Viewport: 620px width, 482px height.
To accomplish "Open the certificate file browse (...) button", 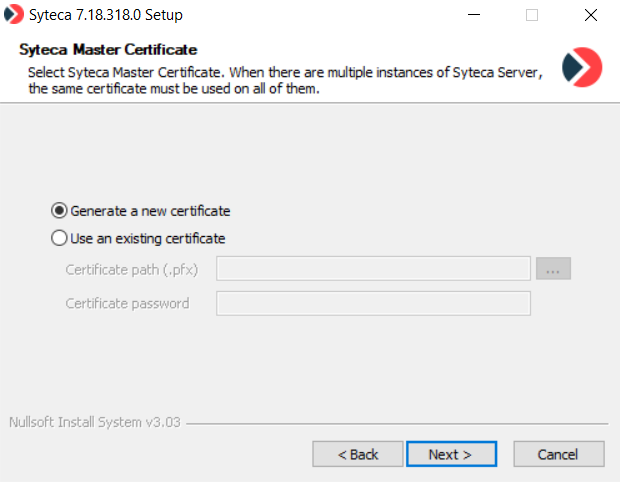I will pos(553,269).
